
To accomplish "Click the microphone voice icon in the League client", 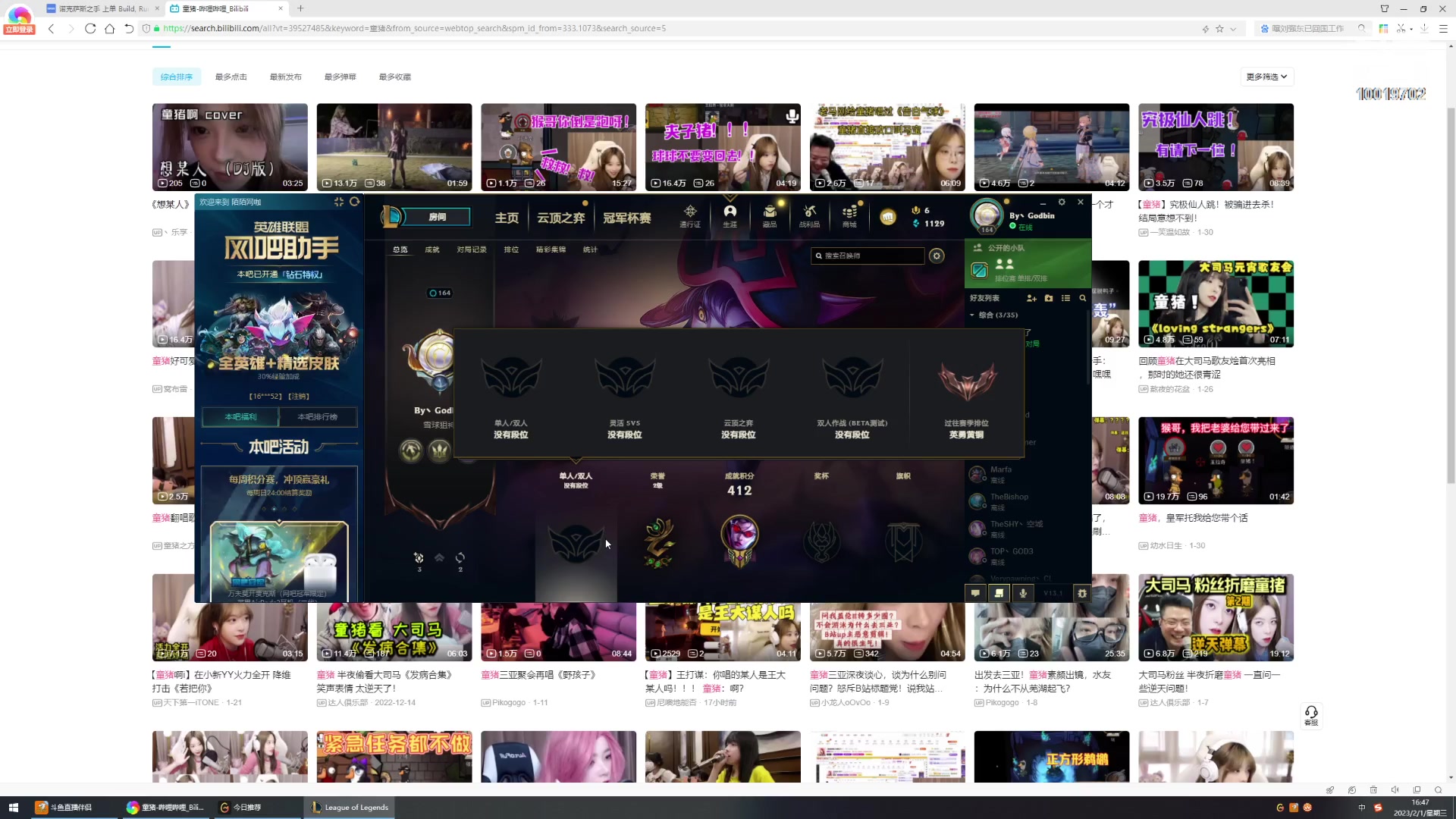I will [1023, 593].
